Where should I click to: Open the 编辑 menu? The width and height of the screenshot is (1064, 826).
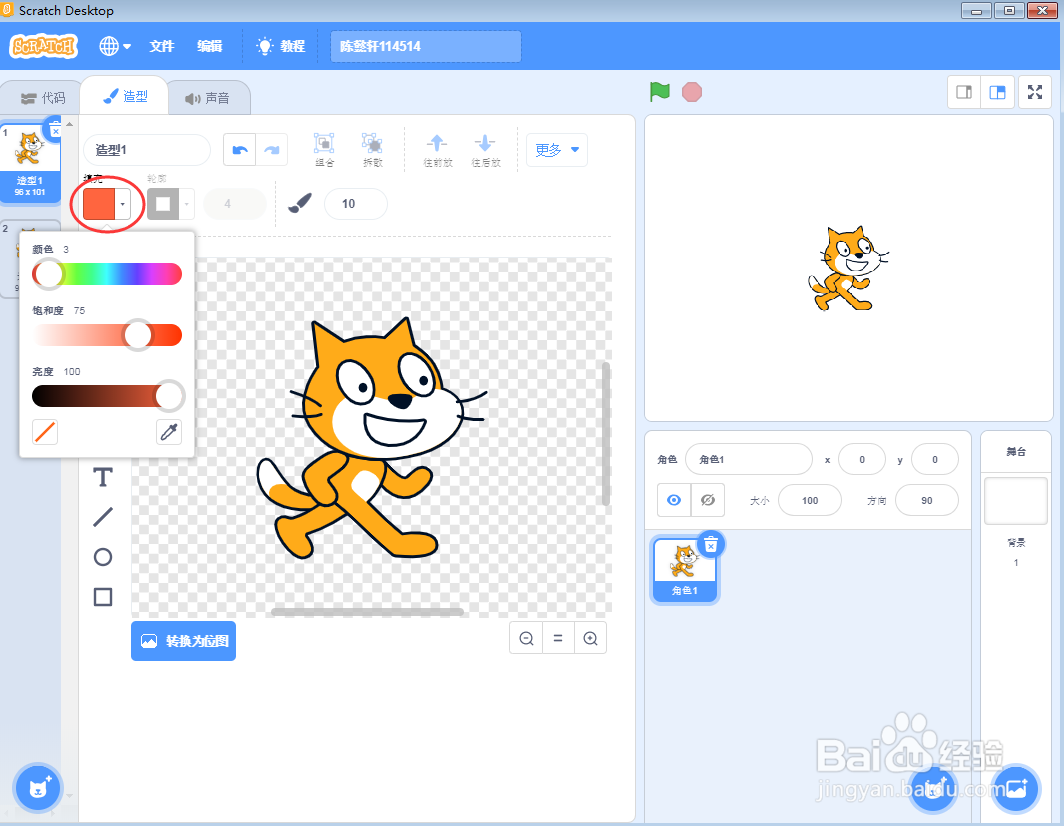click(x=210, y=46)
